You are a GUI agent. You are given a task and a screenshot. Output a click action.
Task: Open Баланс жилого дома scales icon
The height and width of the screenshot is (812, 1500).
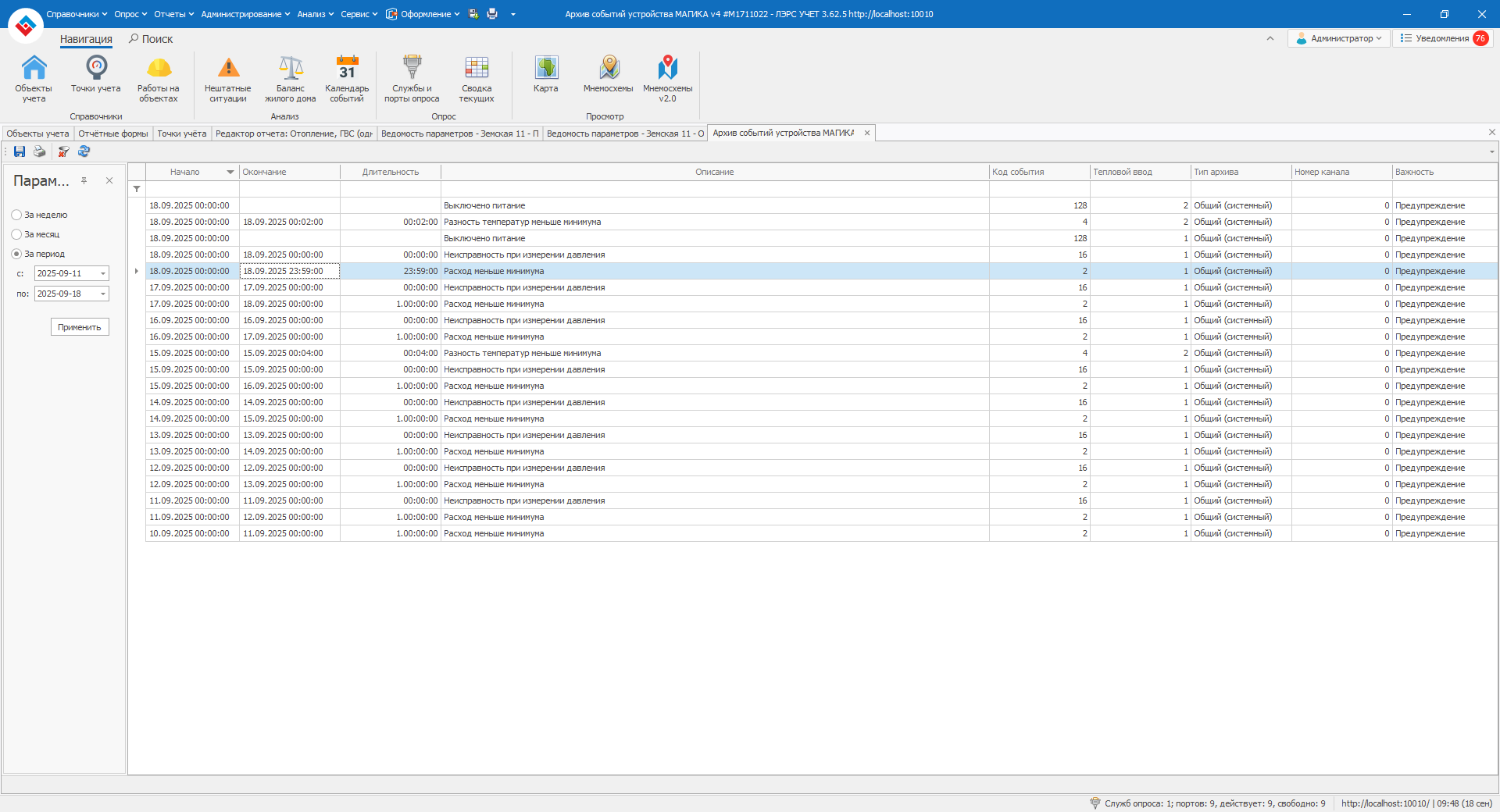pyautogui.click(x=290, y=77)
